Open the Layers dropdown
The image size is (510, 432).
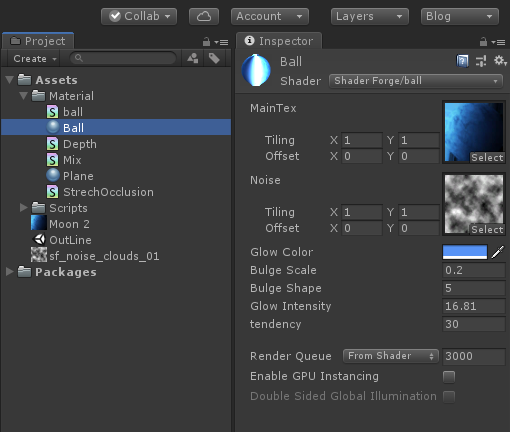(x=370, y=16)
